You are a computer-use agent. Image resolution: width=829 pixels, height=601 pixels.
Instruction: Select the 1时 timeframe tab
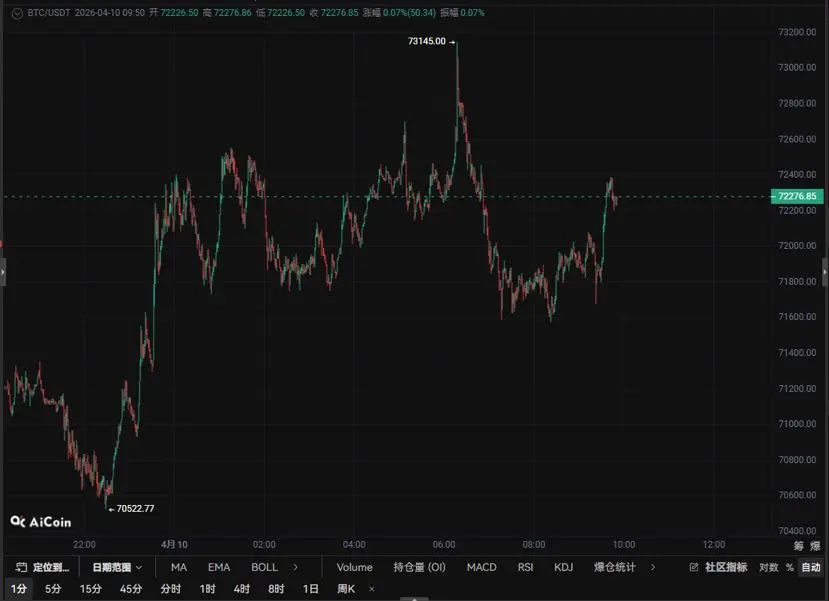point(207,589)
